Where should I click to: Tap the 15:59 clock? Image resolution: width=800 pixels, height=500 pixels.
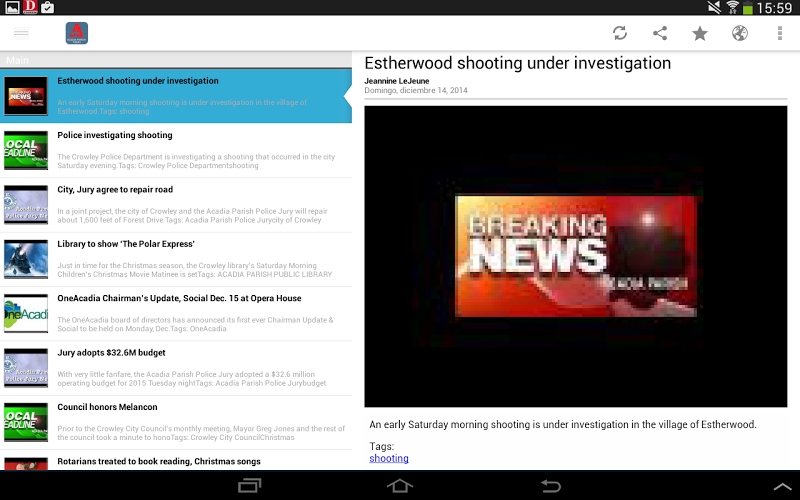pos(774,8)
